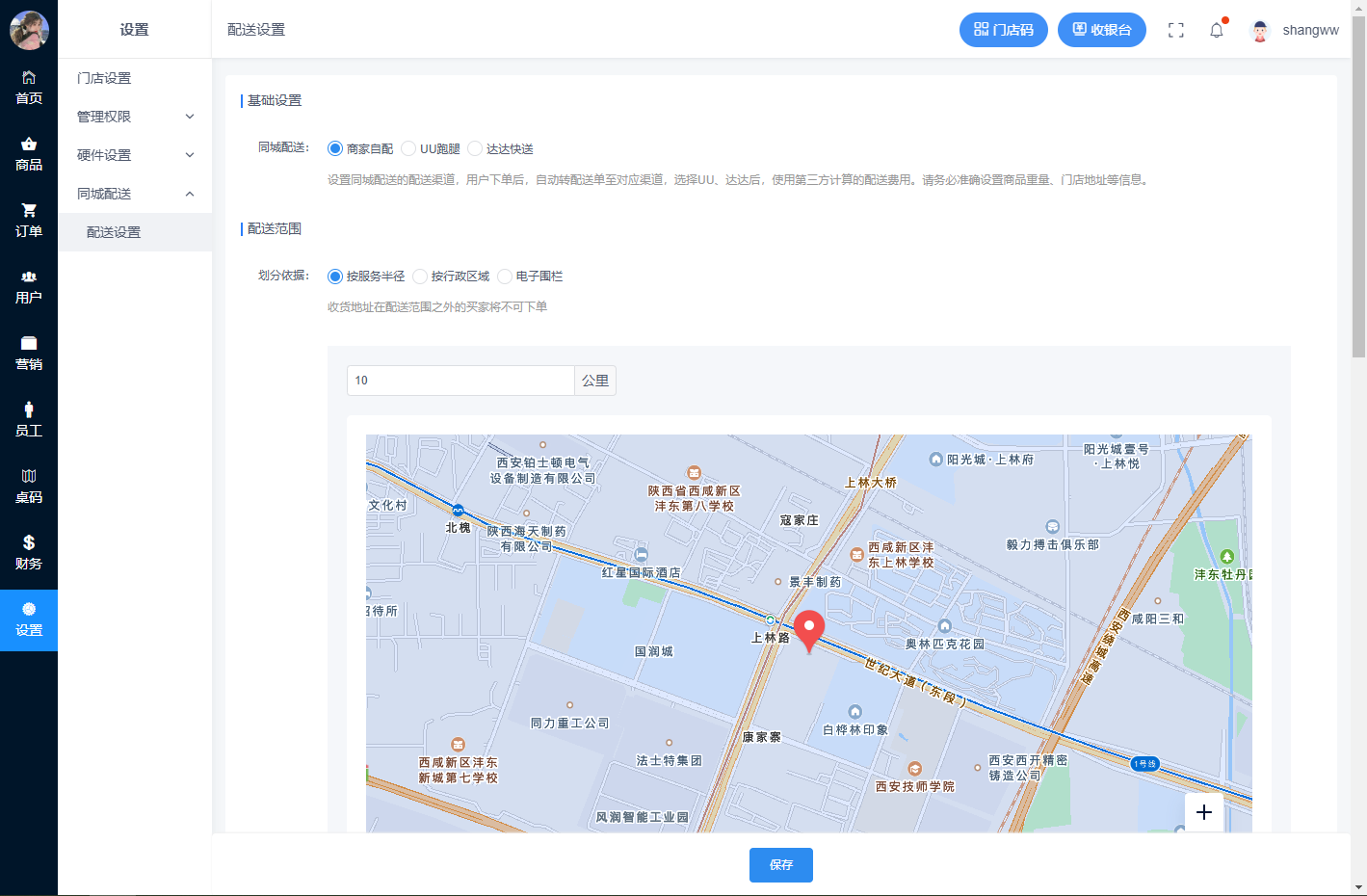Open 营销 marketing section in sidebar
This screenshot has height=896, width=1367.
coord(29,354)
